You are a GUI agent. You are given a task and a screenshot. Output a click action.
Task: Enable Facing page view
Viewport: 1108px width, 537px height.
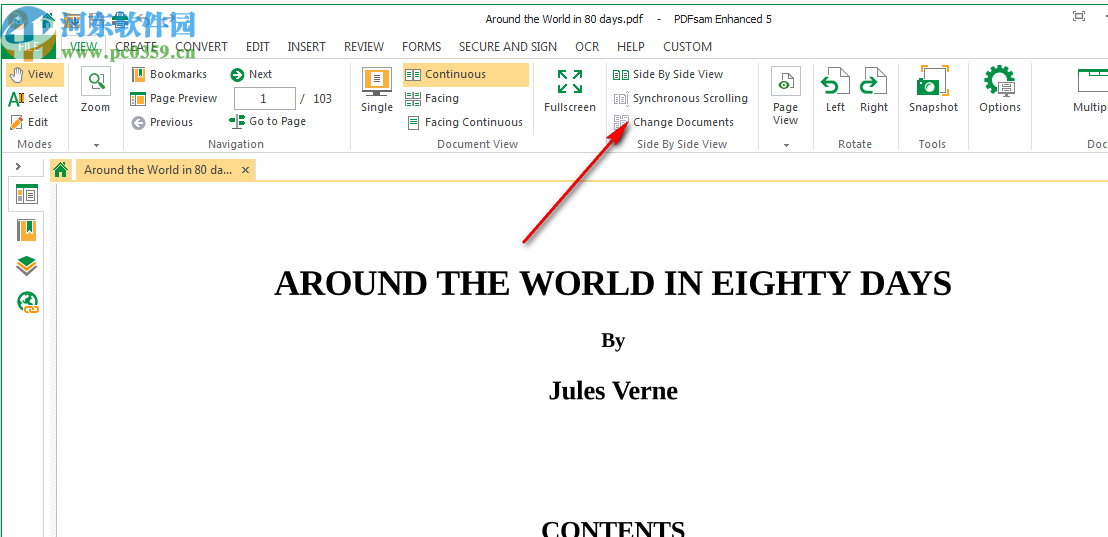coord(432,98)
